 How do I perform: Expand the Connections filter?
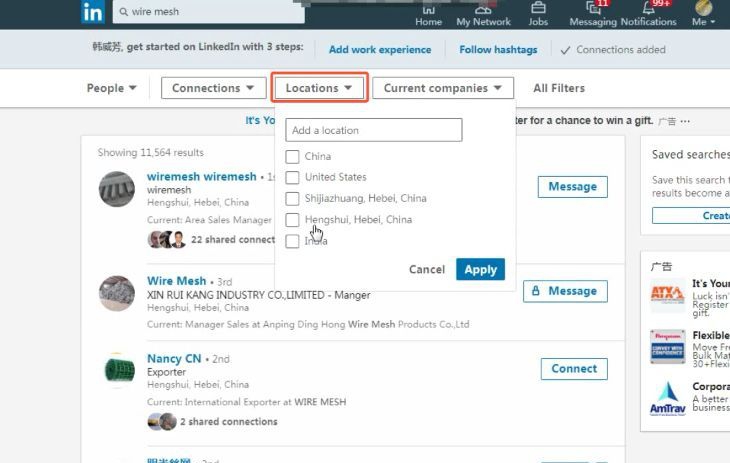pos(213,88)
